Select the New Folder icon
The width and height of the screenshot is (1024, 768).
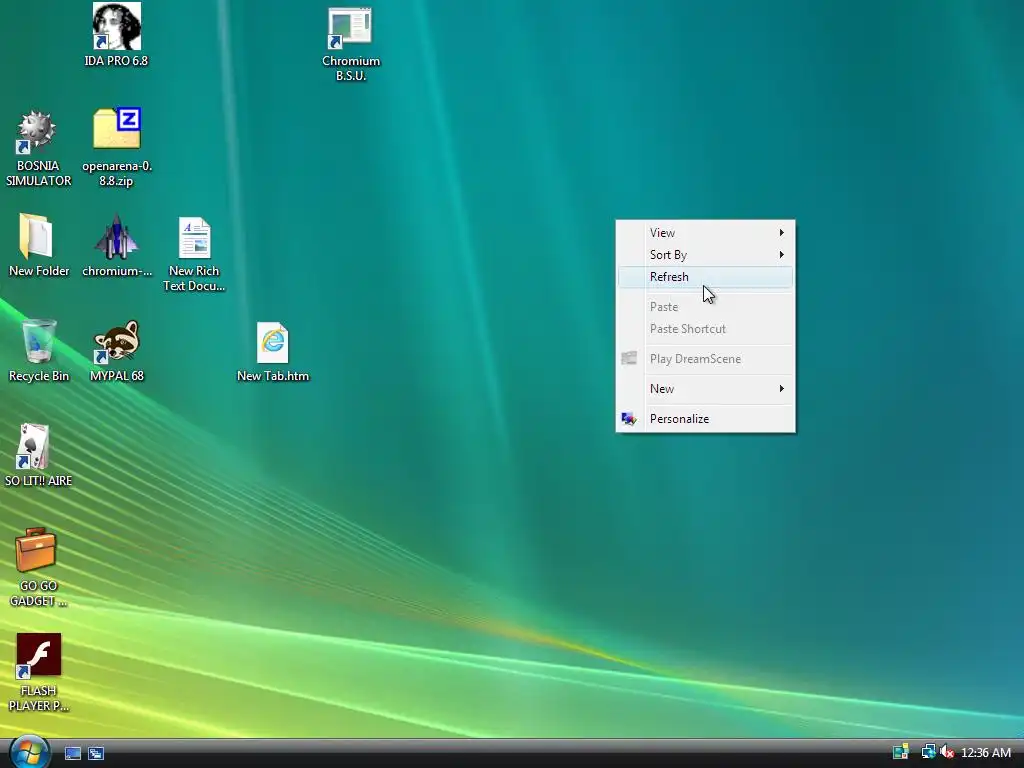[x=39, y=246]
